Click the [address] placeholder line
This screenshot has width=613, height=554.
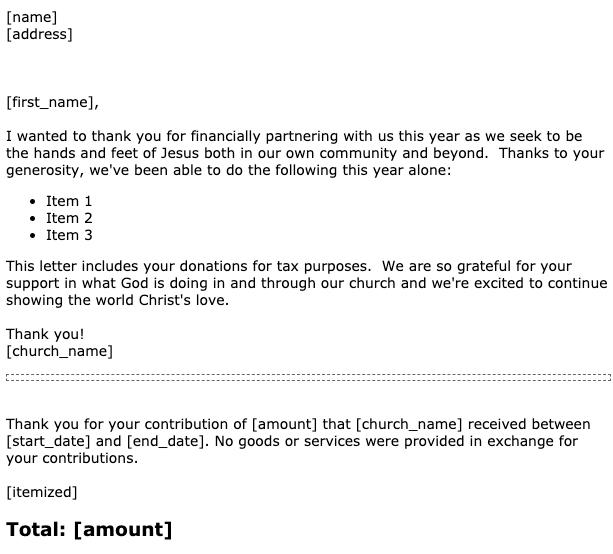tap(39, 34)
